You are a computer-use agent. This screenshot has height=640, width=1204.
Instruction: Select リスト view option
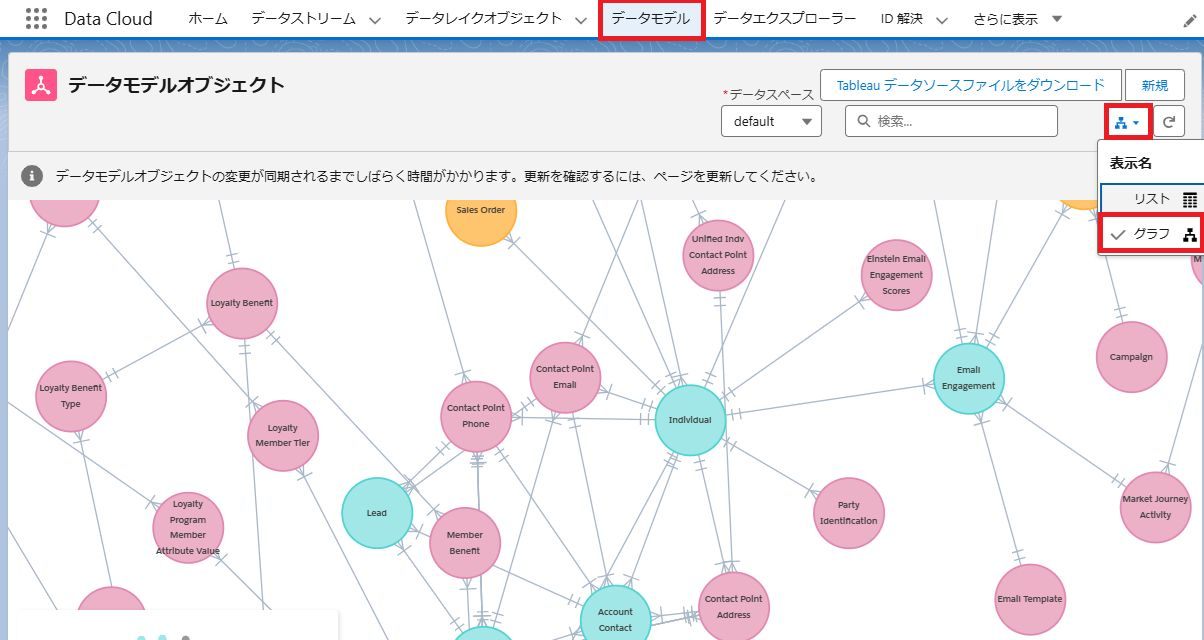[1152, 199]
